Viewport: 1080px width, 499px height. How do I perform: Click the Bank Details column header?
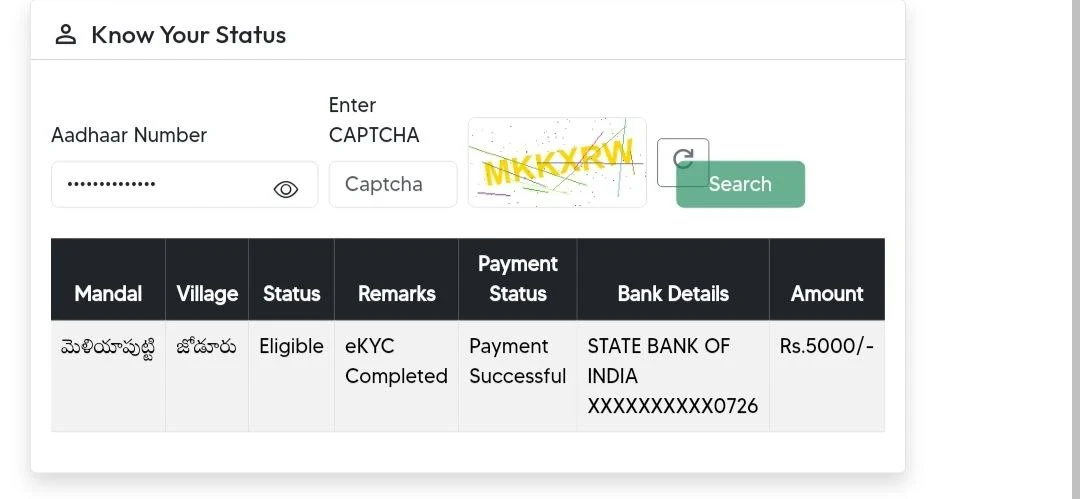tap(673, 294)
